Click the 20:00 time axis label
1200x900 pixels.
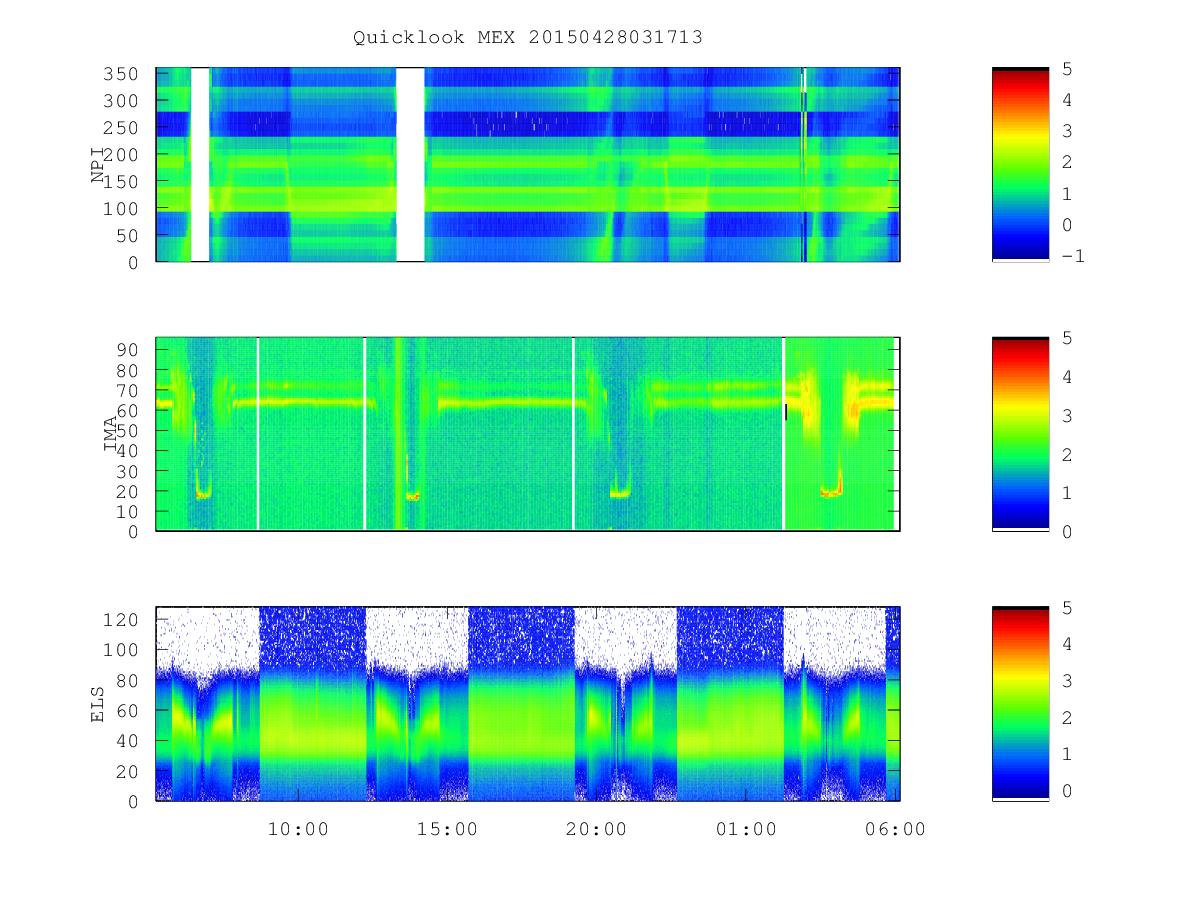(596, 829)
